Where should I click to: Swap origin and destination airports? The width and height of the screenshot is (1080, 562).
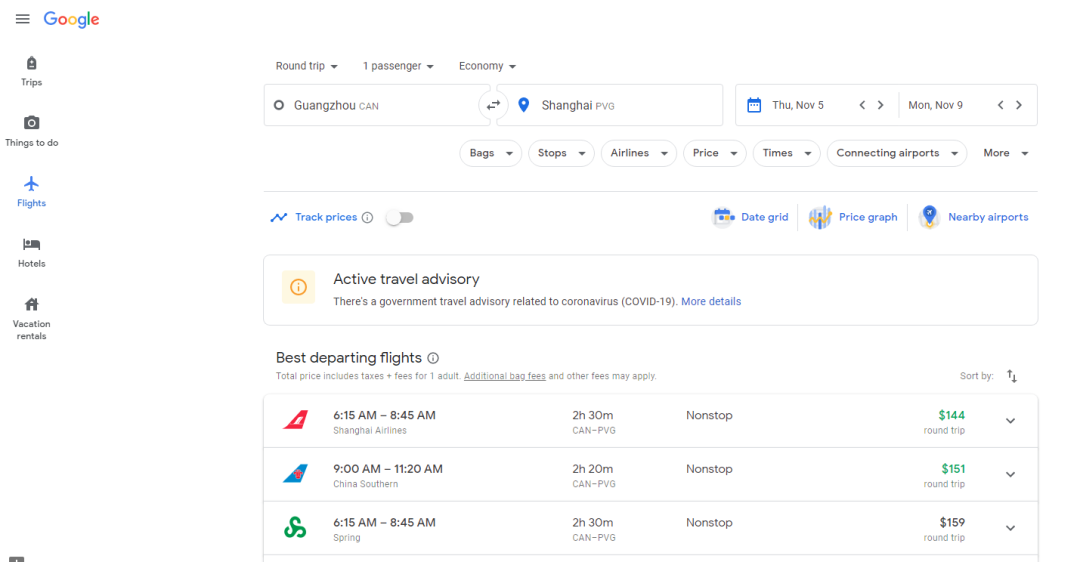pyautogui.click(x=493, y=105)
